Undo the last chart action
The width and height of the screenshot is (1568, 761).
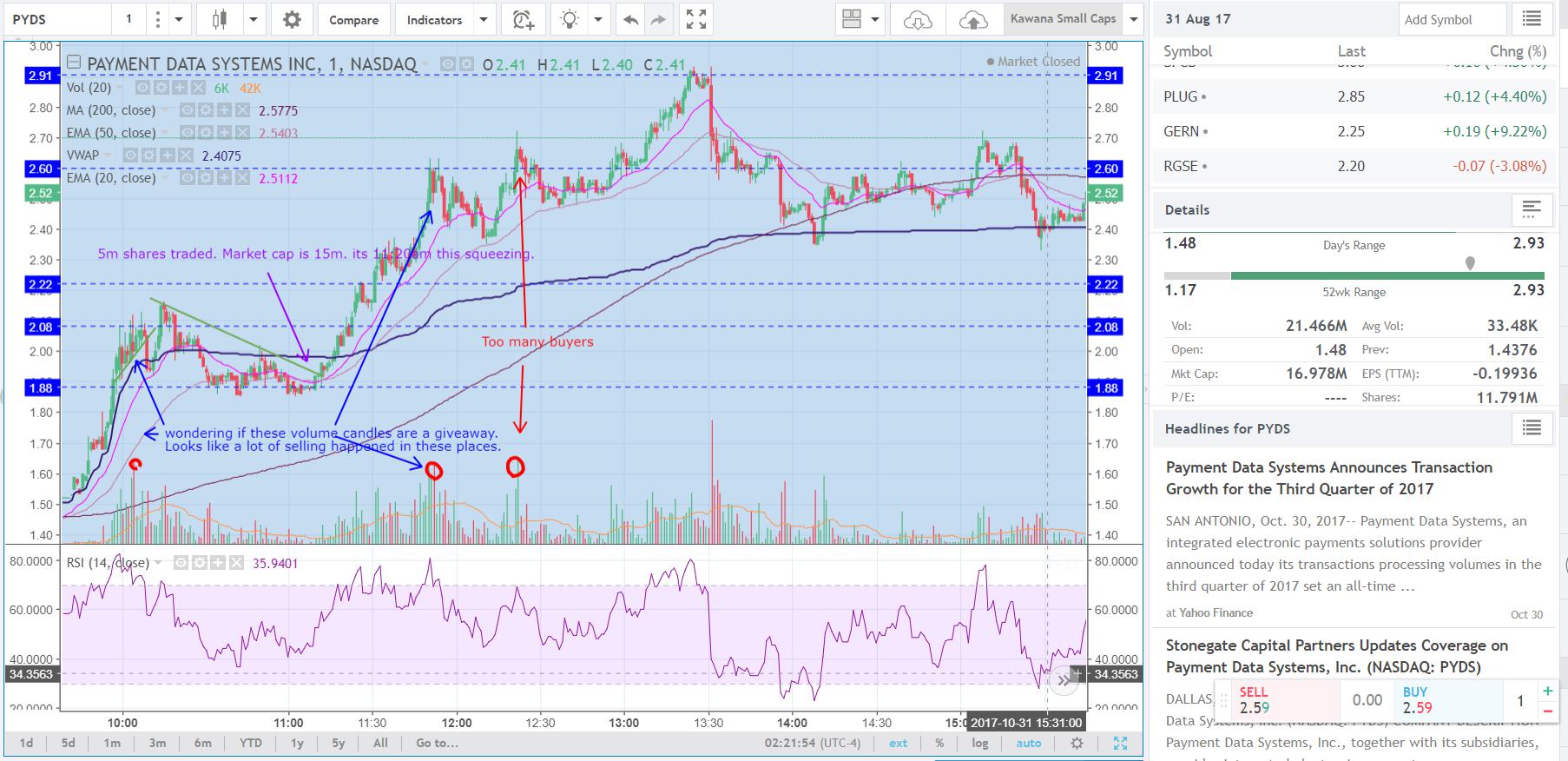click(x=630, y=19)
